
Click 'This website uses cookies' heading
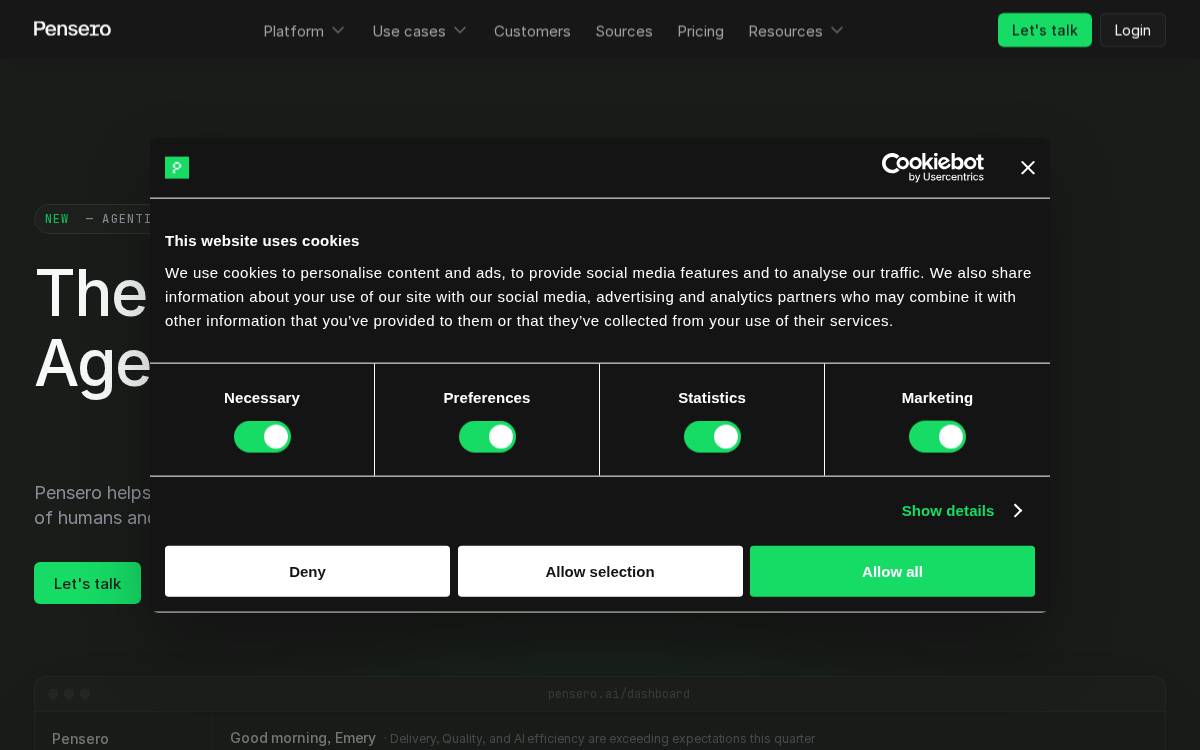262,241
